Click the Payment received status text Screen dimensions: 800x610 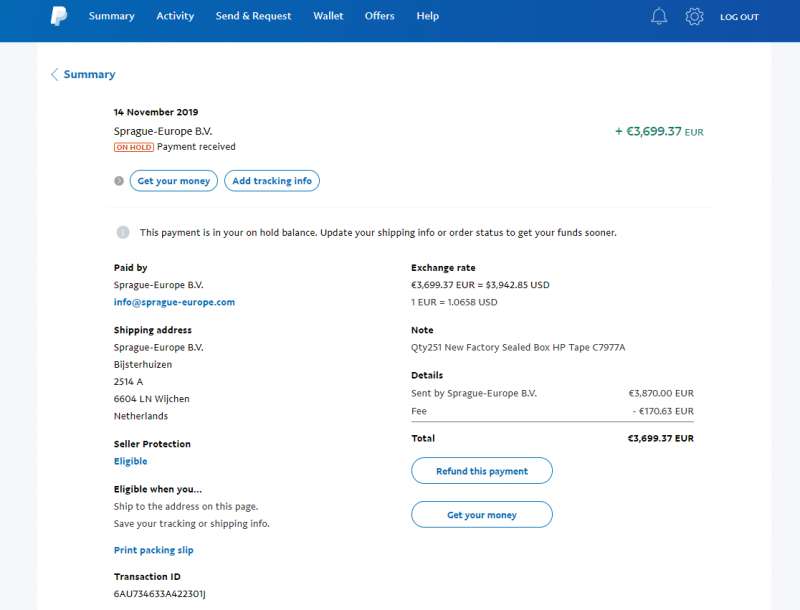[196, 147]
